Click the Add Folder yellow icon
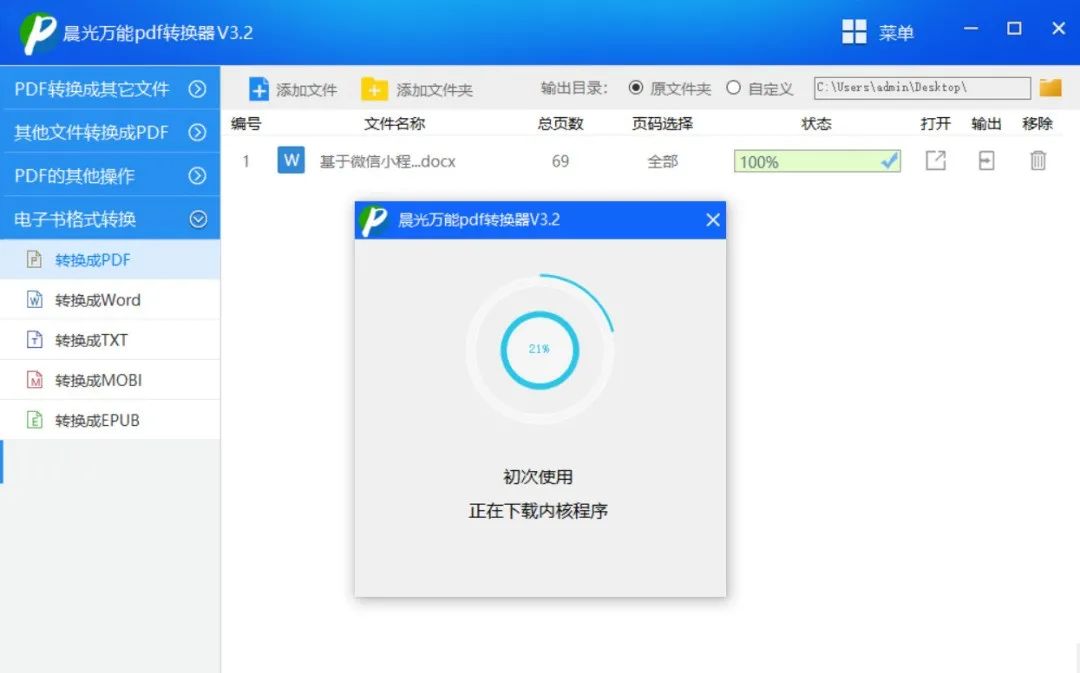 374,89
